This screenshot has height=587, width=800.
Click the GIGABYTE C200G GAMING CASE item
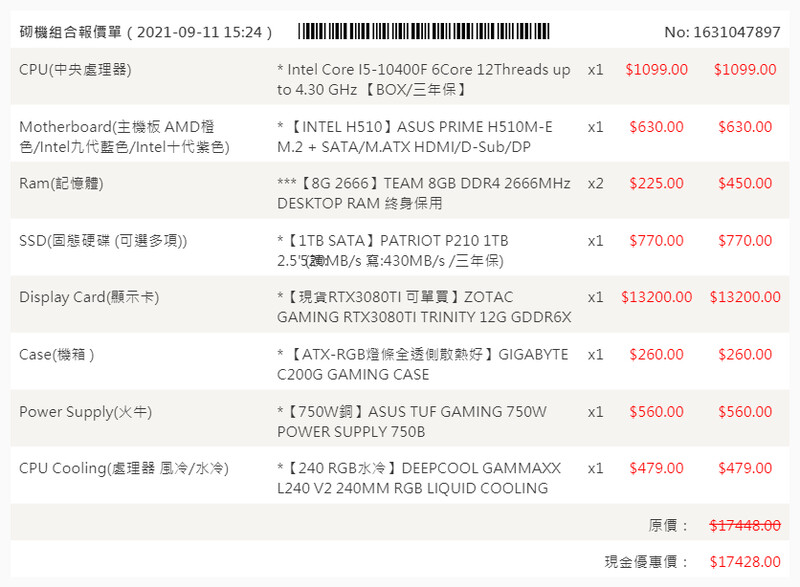[422, 365]
